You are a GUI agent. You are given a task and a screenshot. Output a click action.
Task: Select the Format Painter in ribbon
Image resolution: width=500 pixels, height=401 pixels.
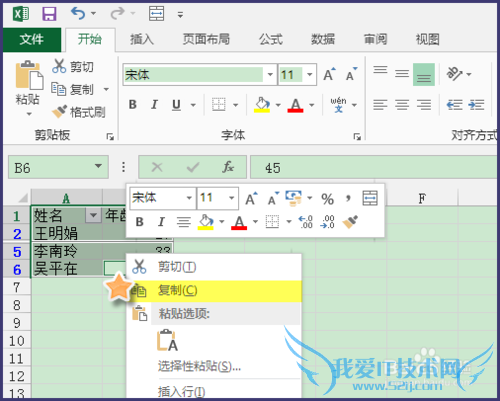click(x=79, y=112)
